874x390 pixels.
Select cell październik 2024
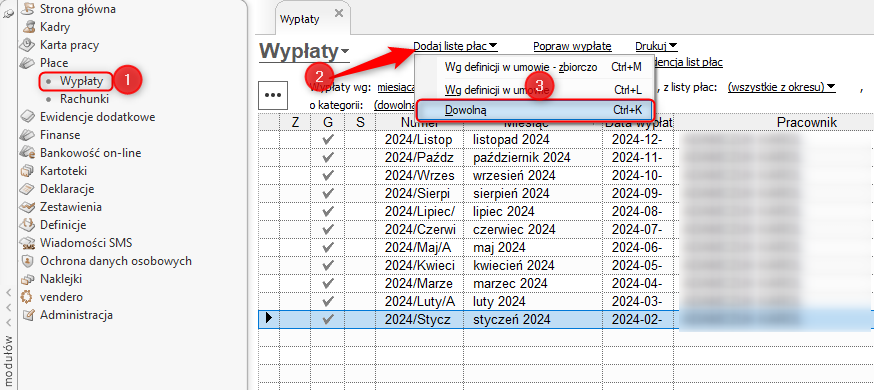533,158
